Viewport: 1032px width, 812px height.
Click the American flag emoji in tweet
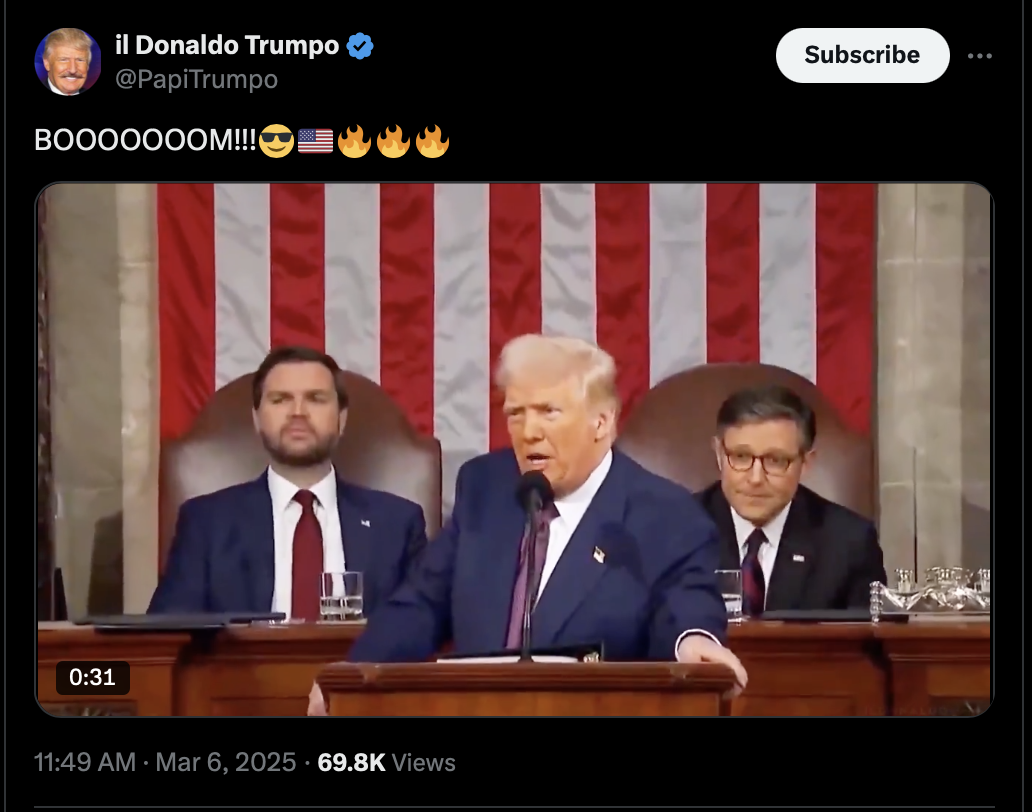pyautogui.click(x=315, y=141)
